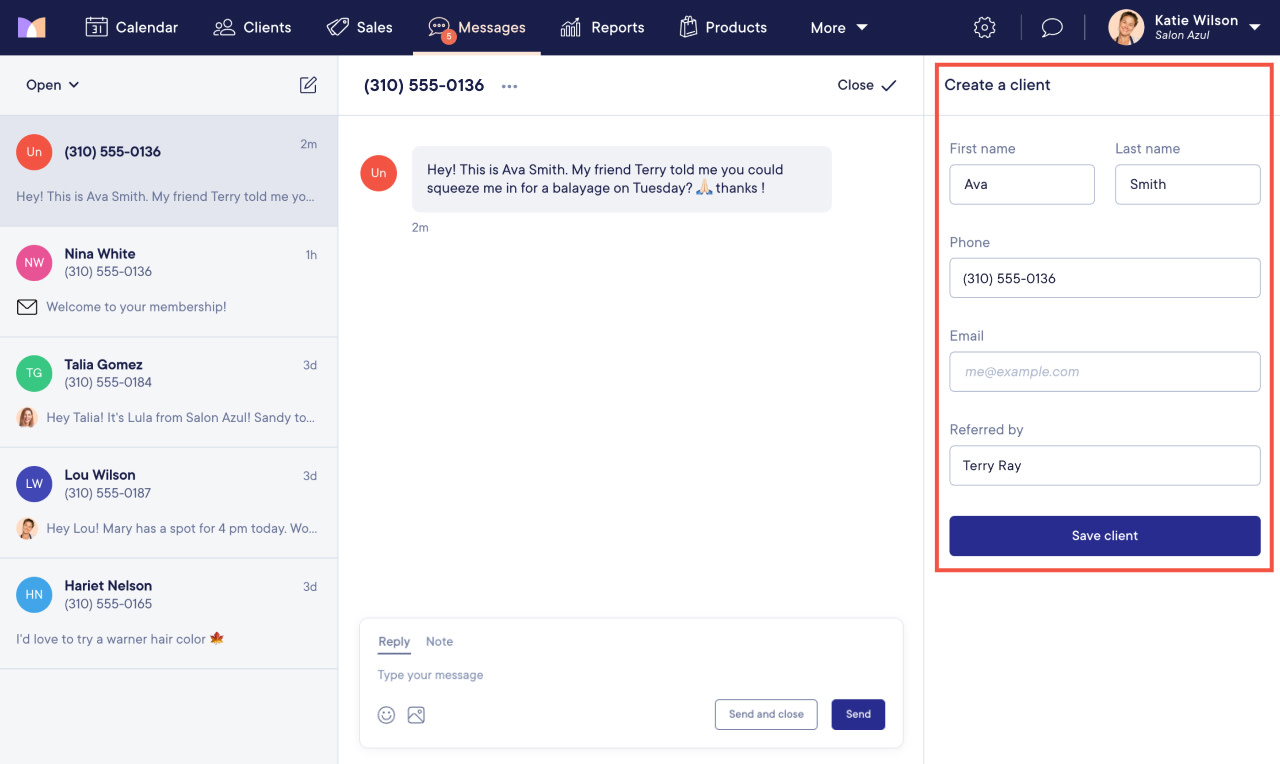Open Lou Wilson conversation
Screen dimensions: 1280x764
169,503
